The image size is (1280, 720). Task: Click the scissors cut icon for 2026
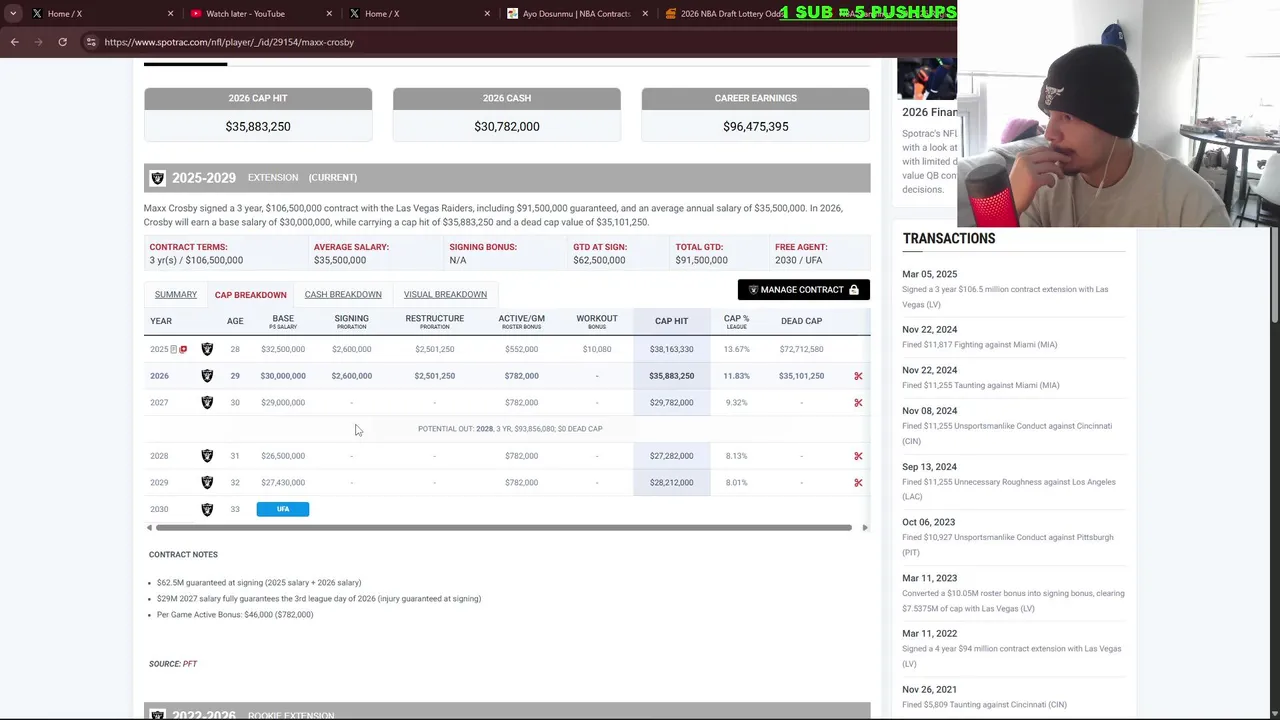click(x=858, y=376)
